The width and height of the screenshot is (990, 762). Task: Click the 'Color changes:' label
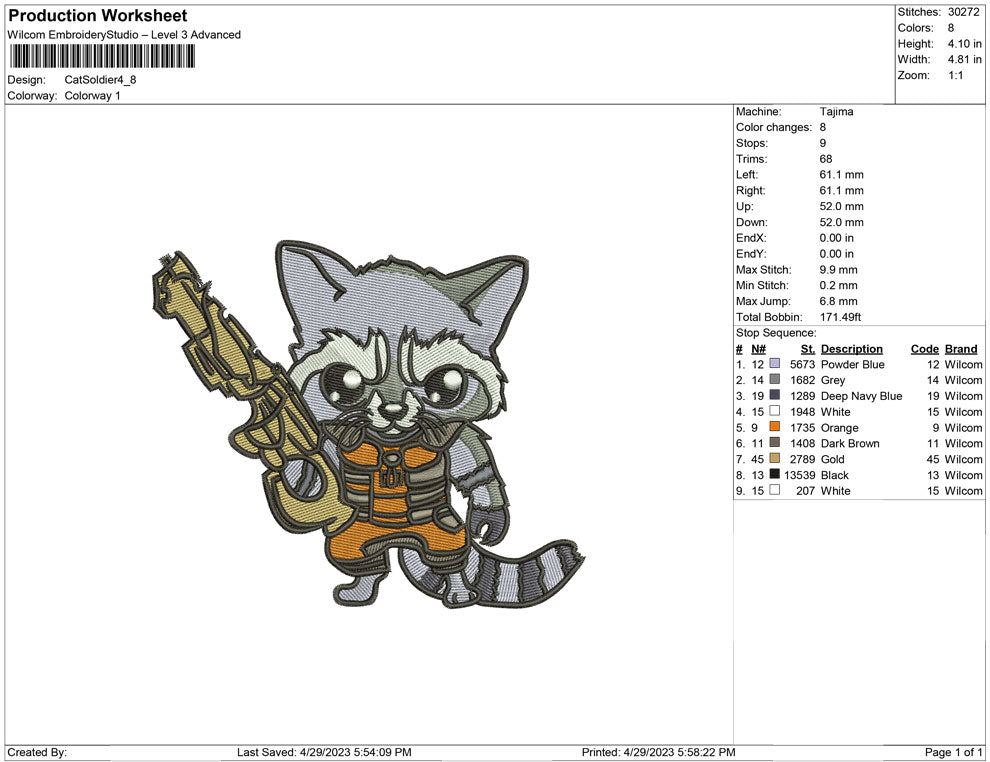[774, 128]
